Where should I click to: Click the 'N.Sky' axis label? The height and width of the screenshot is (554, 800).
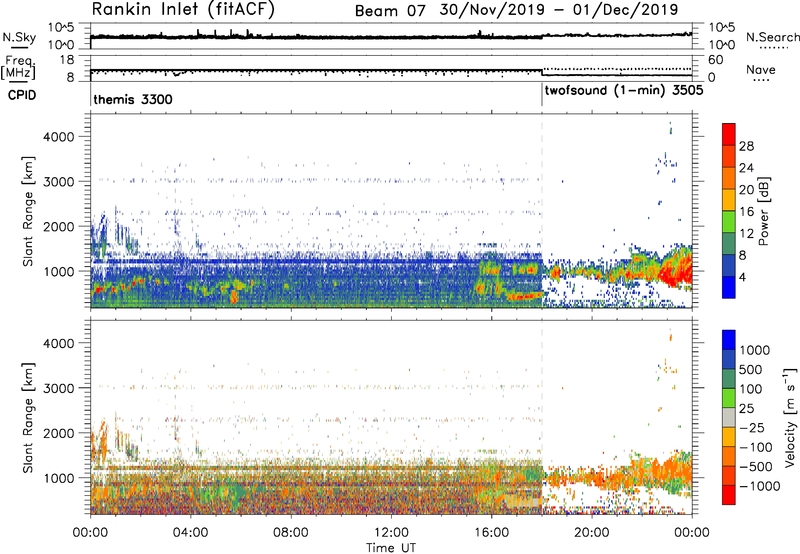coord(19,37)
